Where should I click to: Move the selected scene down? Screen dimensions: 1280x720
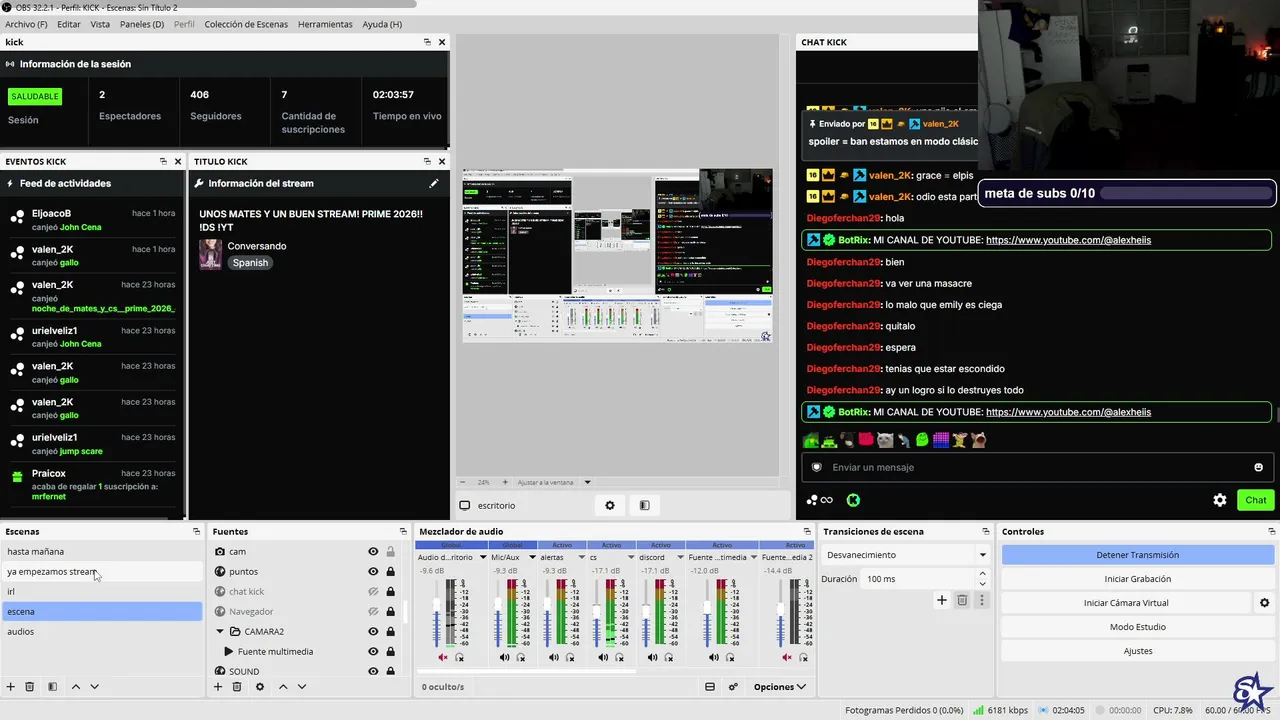tap(94, 687)
